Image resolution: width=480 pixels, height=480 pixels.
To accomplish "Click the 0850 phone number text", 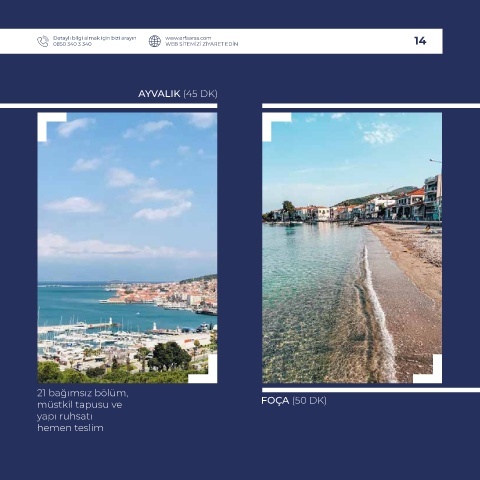I will point(72,44).
